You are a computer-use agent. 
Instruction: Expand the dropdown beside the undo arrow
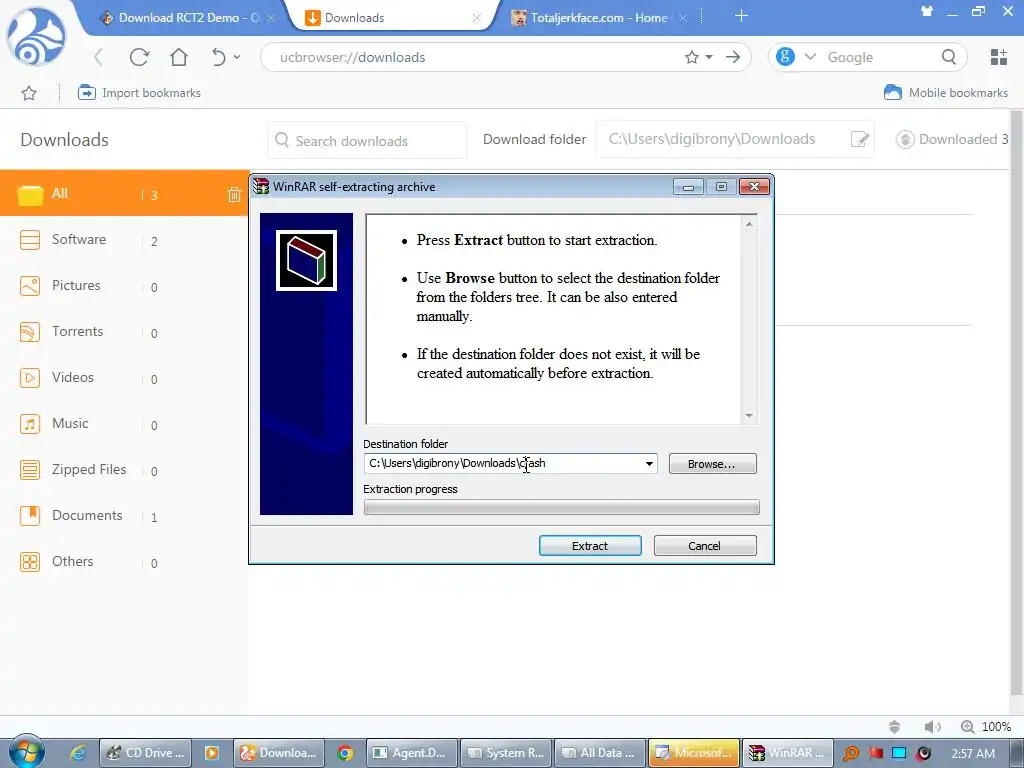pos(237,57)
